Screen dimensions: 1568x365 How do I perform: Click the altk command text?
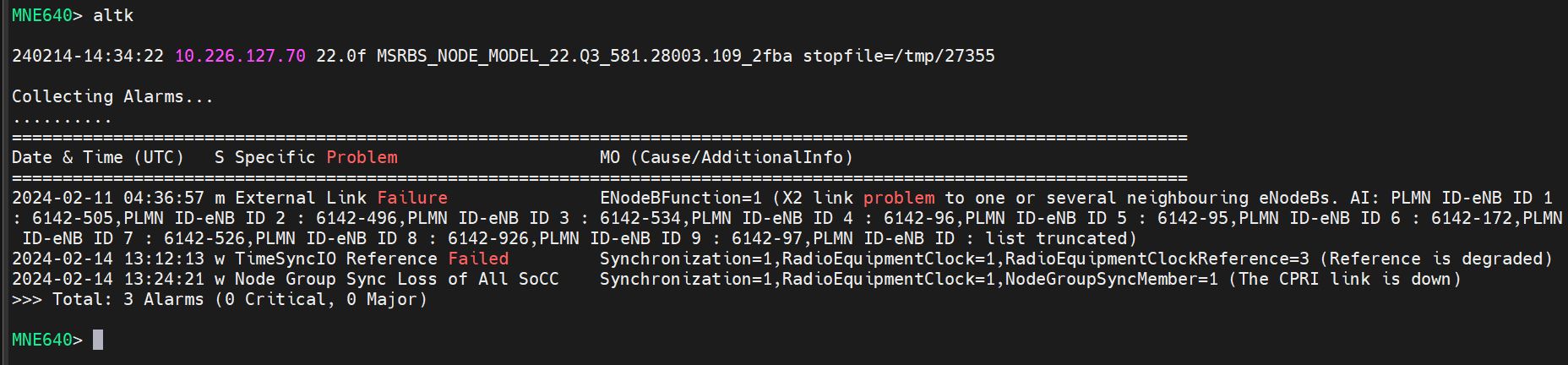point(113,15)
